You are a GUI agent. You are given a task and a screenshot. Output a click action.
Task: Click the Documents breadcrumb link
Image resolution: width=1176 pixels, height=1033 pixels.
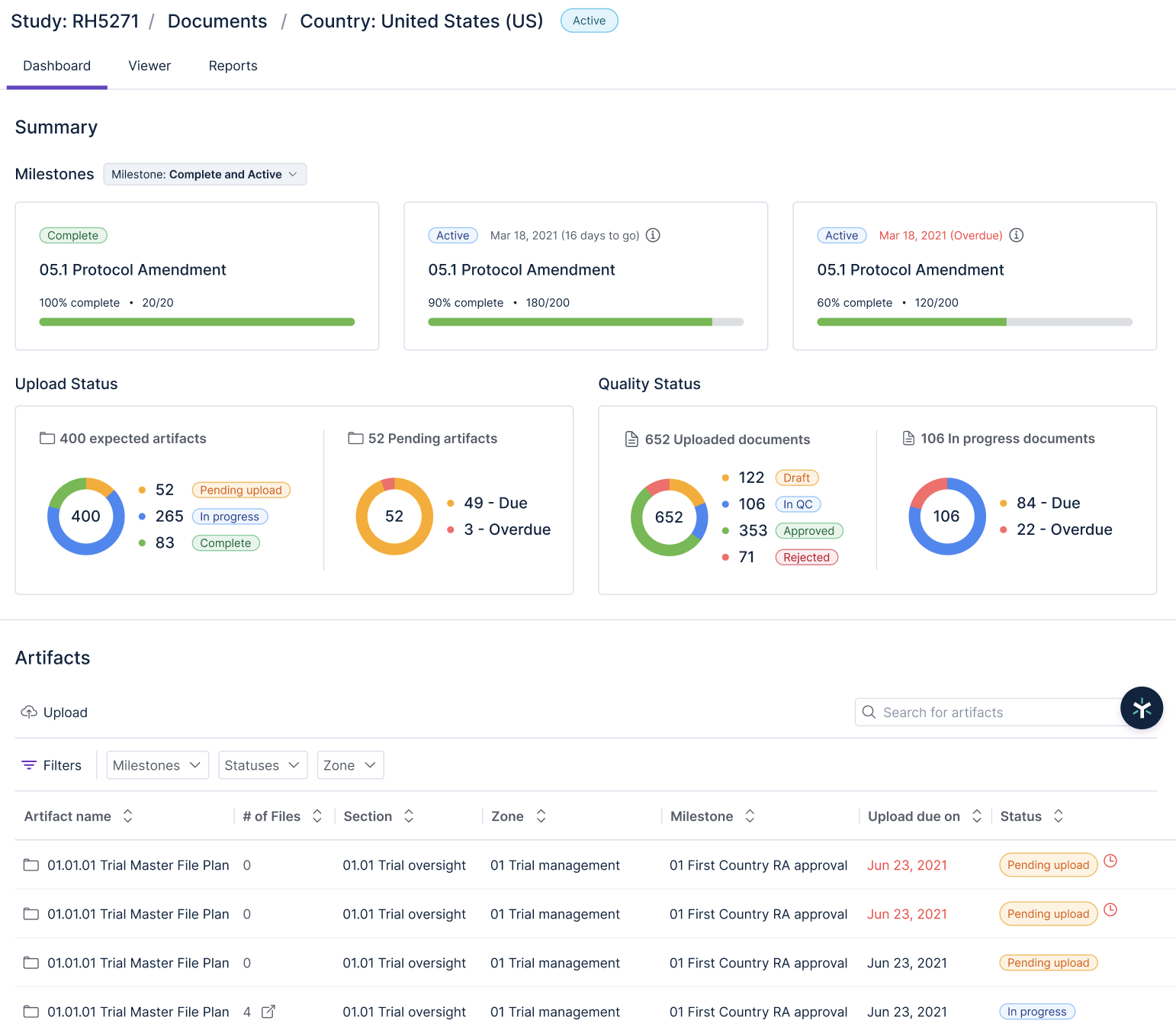217,21
